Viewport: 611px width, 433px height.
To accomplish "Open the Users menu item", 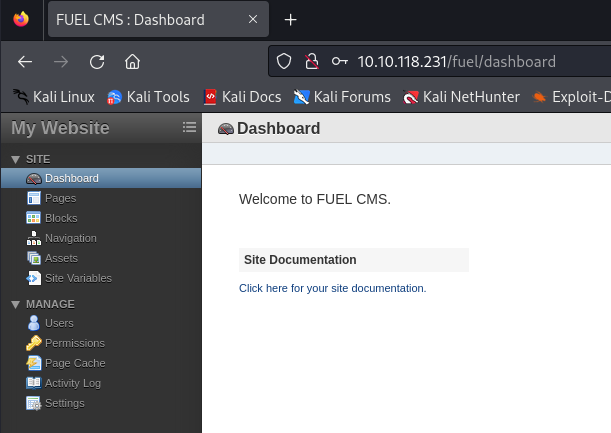I will click(x=101, y=323).
